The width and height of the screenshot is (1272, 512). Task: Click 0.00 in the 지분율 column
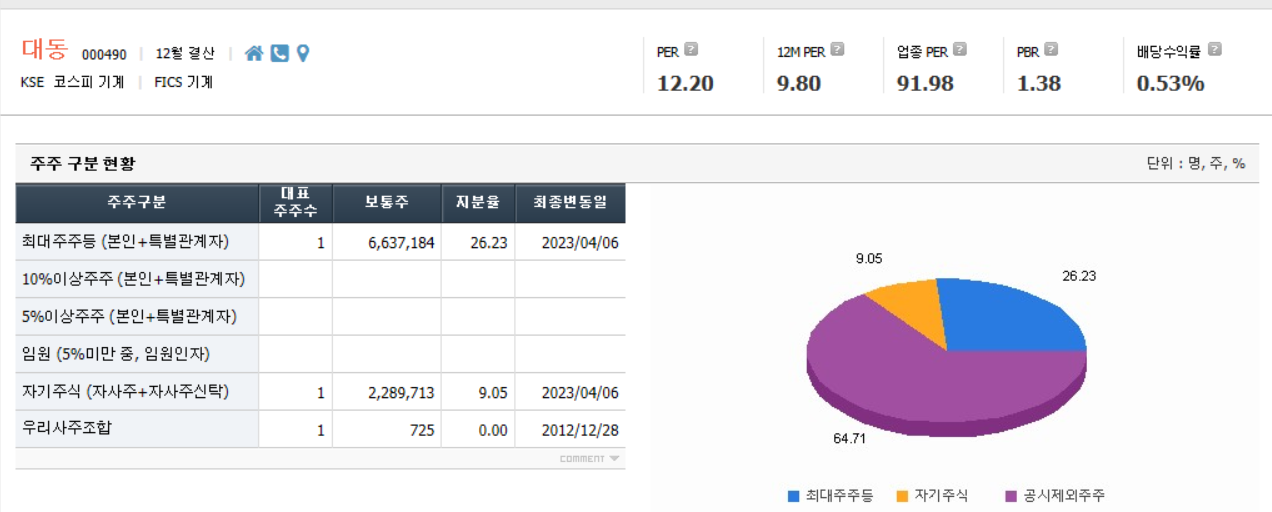[493, 431]
